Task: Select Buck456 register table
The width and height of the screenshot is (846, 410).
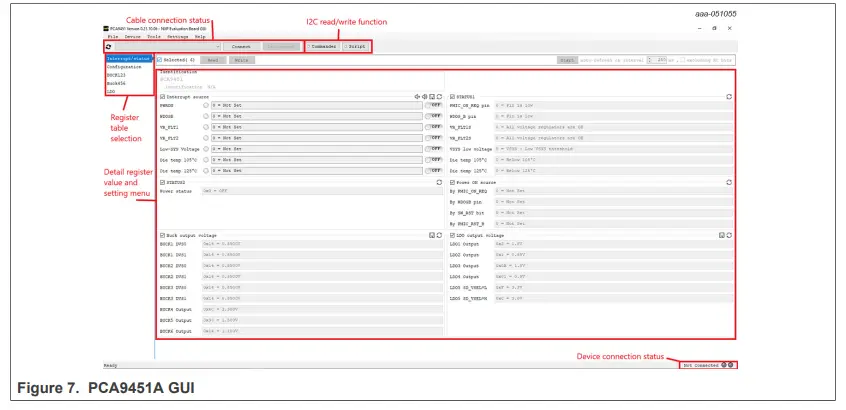Action: [116, 84]
